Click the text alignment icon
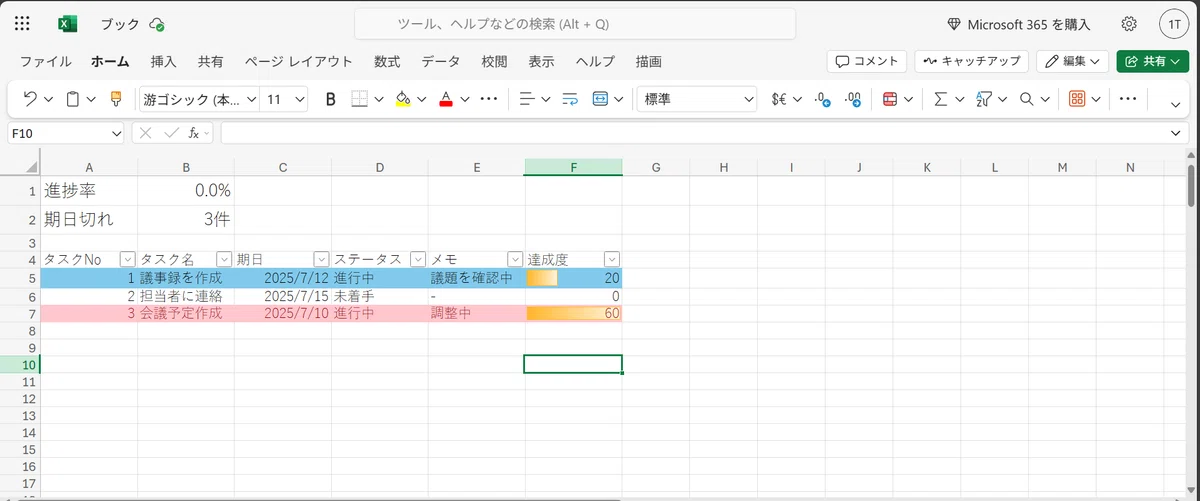 point(527,99)
